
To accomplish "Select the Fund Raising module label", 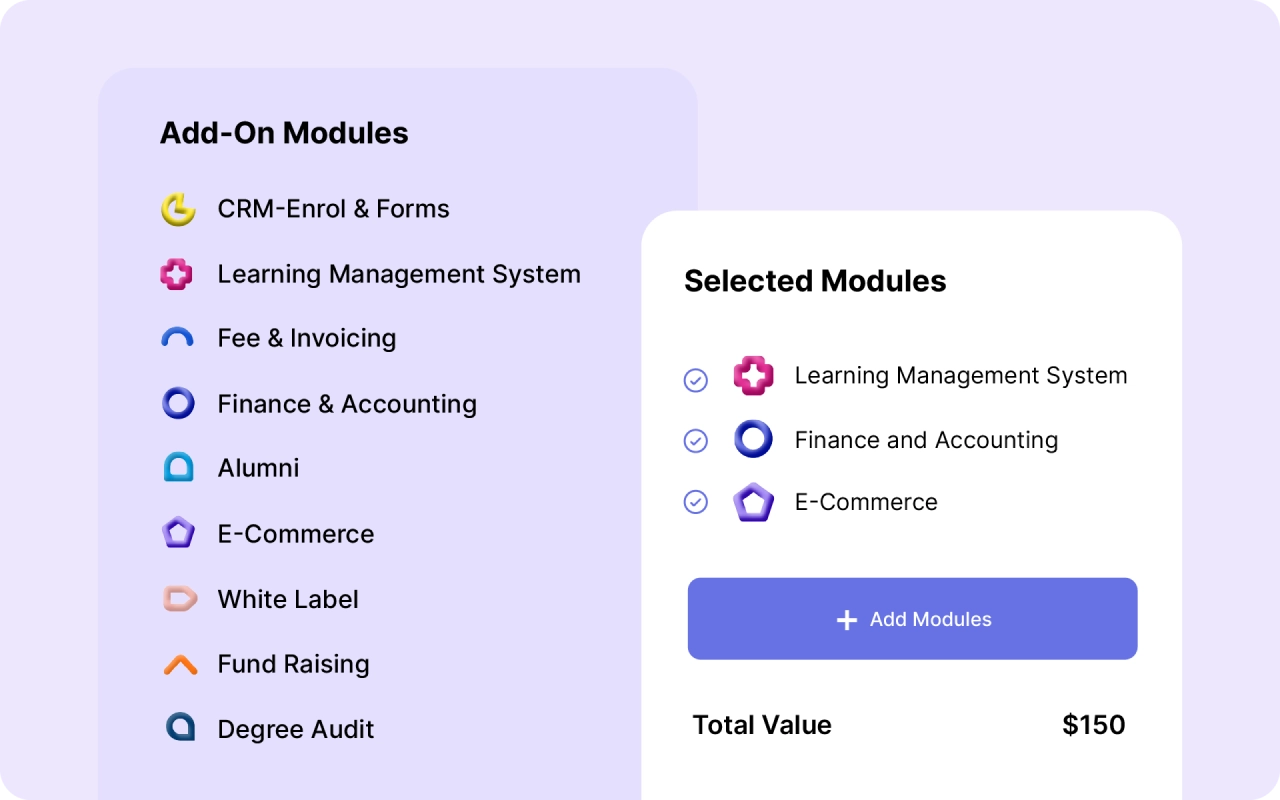I will point(293,664).
